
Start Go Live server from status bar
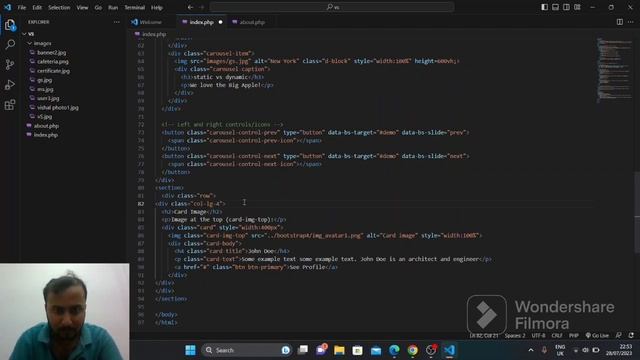[x=597, y=336]
